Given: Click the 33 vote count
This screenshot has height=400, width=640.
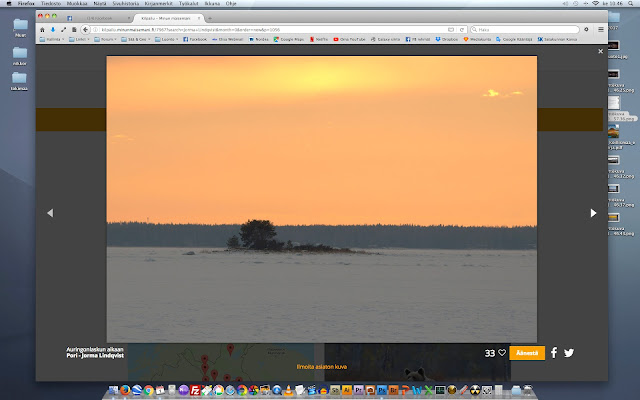Looking at the screenshot, I should click(490, 353).
